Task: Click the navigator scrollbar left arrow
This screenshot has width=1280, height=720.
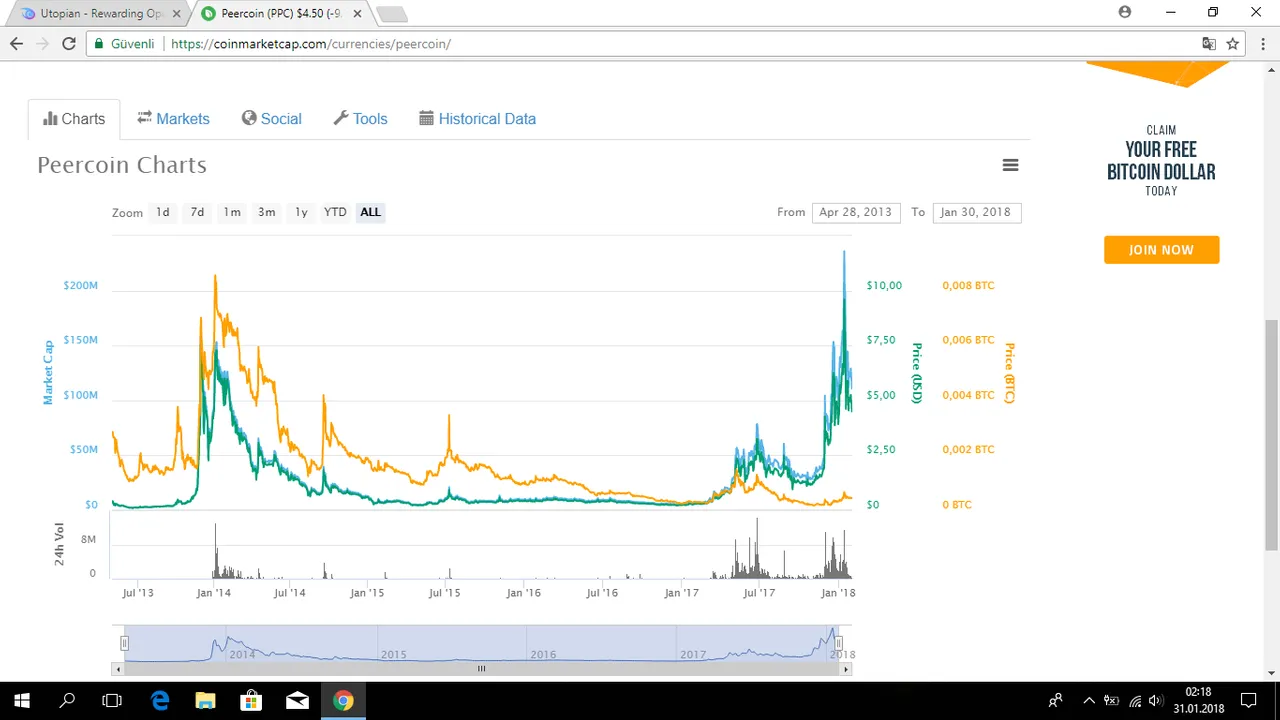Action: coord(118,669)
